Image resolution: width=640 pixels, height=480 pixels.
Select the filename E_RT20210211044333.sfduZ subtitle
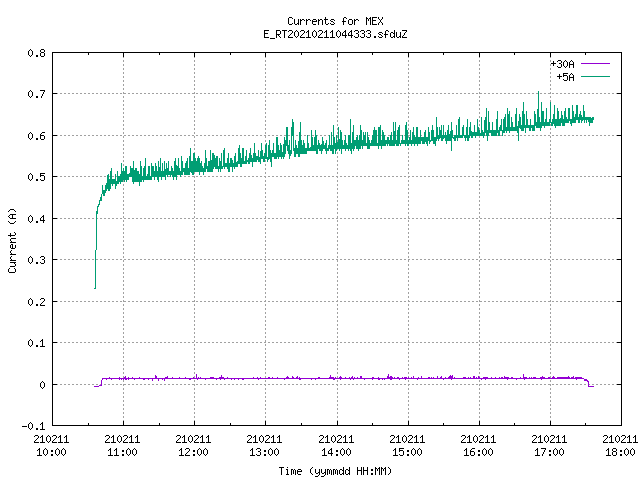[x=335, y=34]
